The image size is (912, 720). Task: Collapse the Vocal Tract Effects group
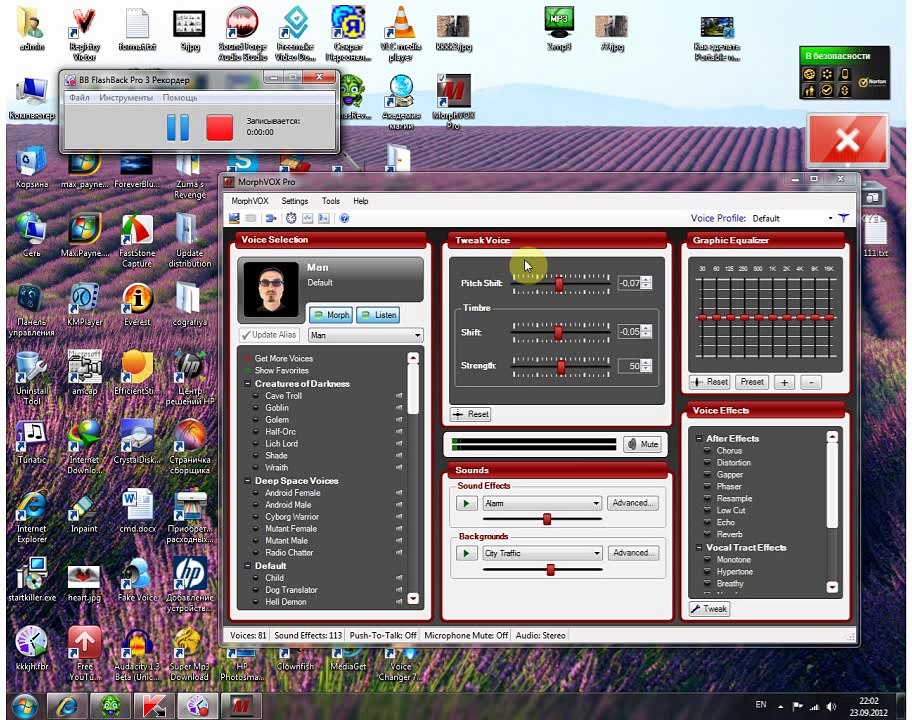(x=699, y=547)
